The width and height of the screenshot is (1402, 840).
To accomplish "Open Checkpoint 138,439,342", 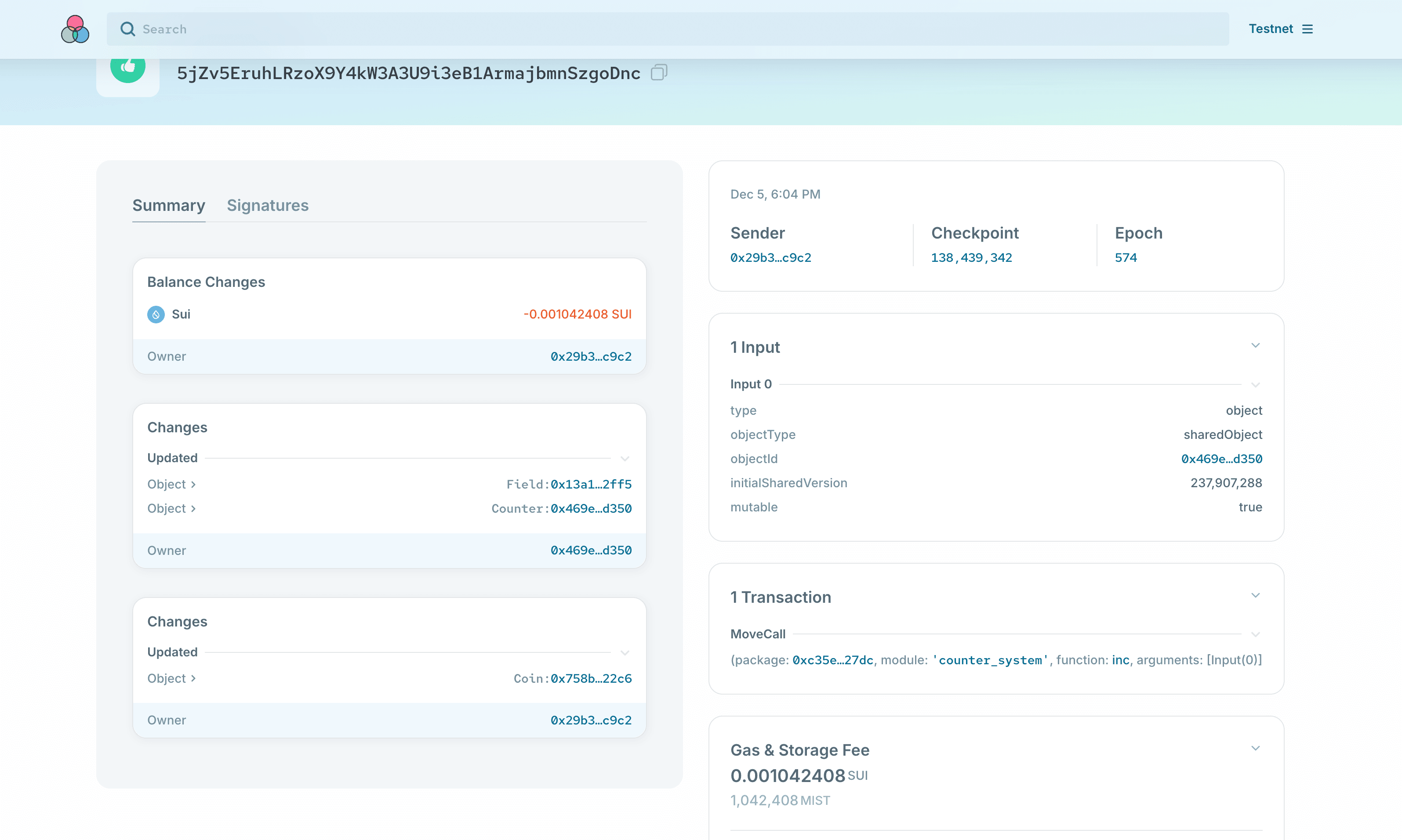I will [x=972, y=257].
